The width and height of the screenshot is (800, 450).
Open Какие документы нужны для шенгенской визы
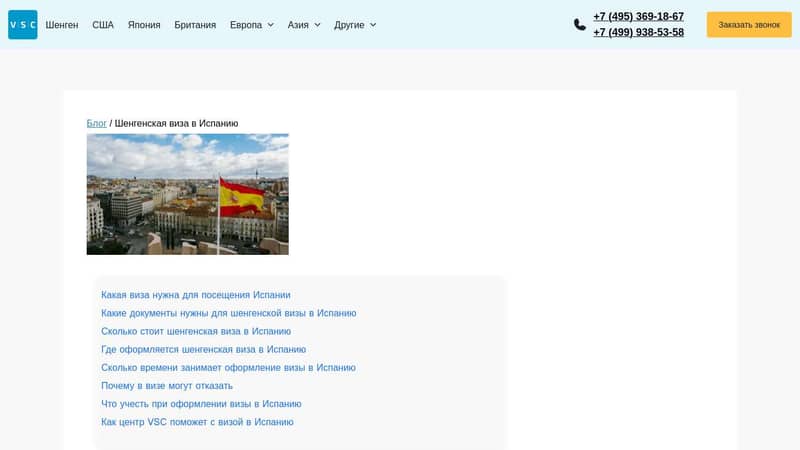pos(229,313)
